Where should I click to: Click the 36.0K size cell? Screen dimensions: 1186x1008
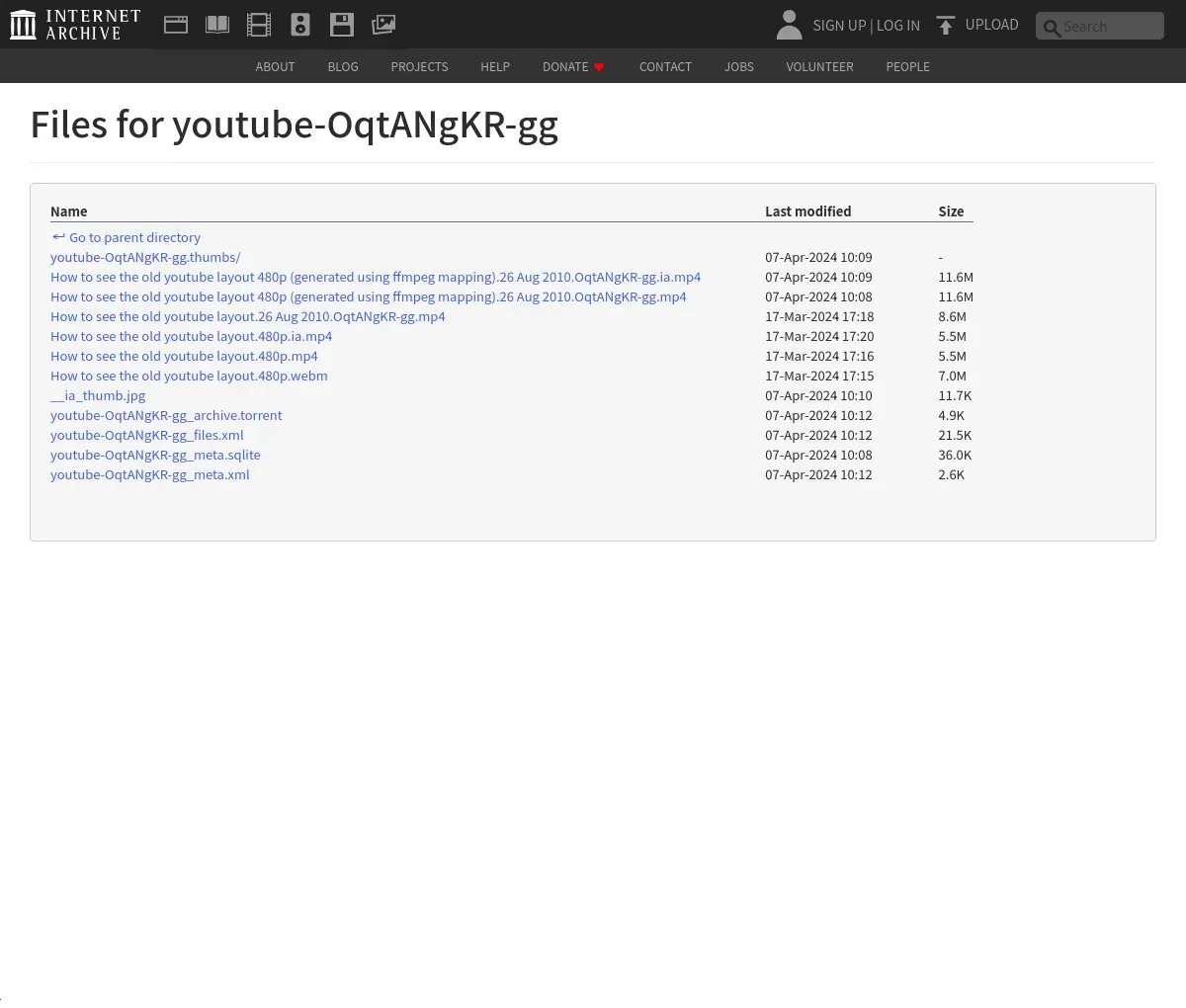tap(955, 455)
